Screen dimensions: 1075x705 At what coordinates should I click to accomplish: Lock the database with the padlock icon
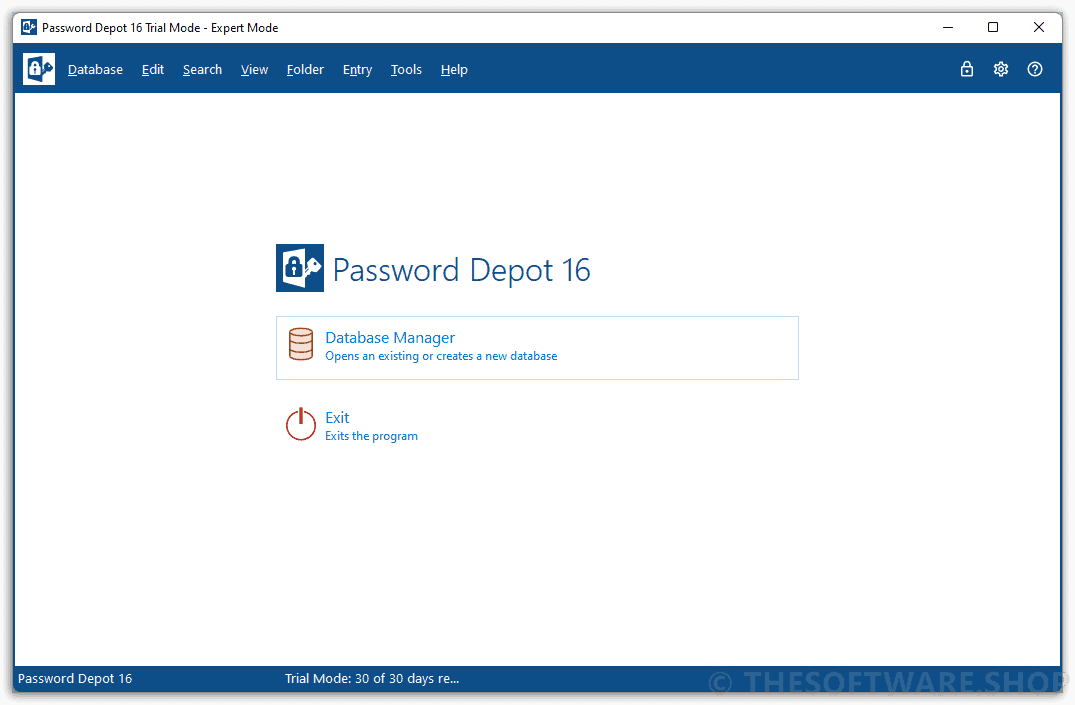pos(967,69)
